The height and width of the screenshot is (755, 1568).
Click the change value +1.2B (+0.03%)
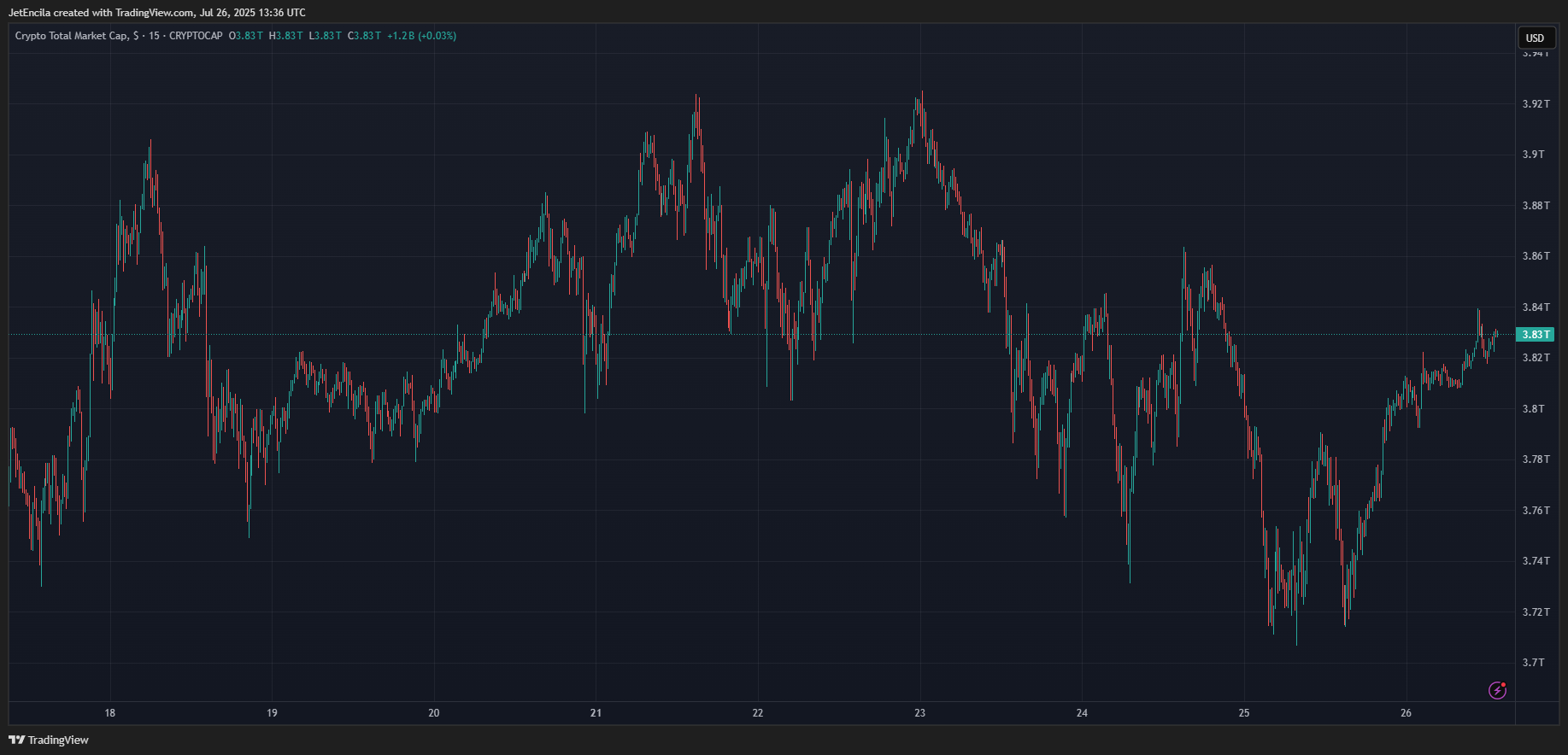click(x=421, y=36)
